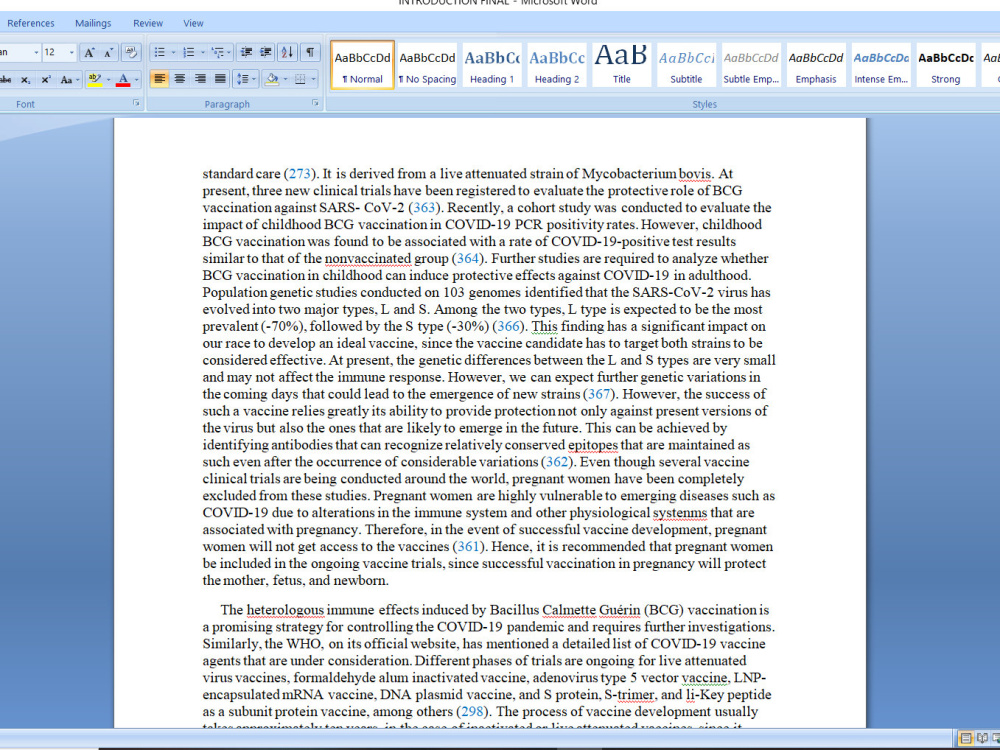Apply paragraph shading with paint bucket
Viewport: 1000px width, 750px height.
click(x=272, y=79)
